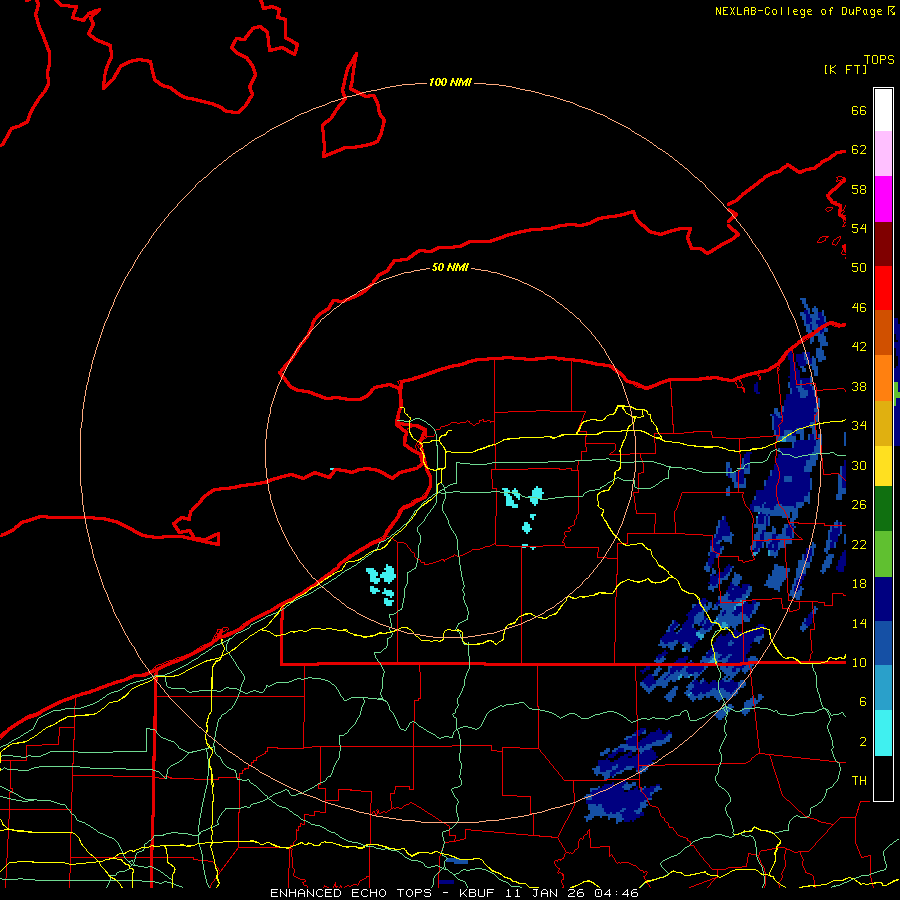Click the legend value '38'
Viewport: 900px width, 900px height.
click(859, 386)
